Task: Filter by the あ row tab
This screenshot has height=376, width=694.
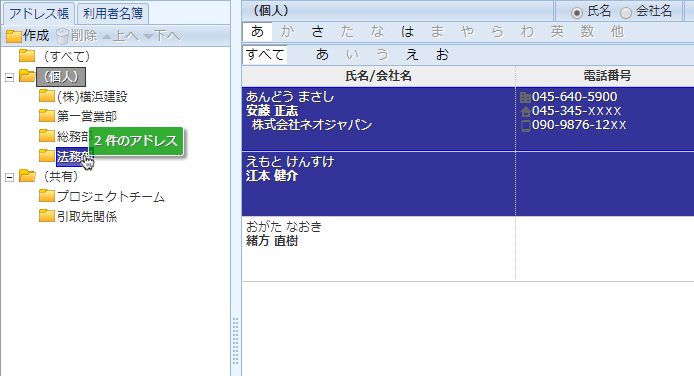Action: tap(257, 31)
